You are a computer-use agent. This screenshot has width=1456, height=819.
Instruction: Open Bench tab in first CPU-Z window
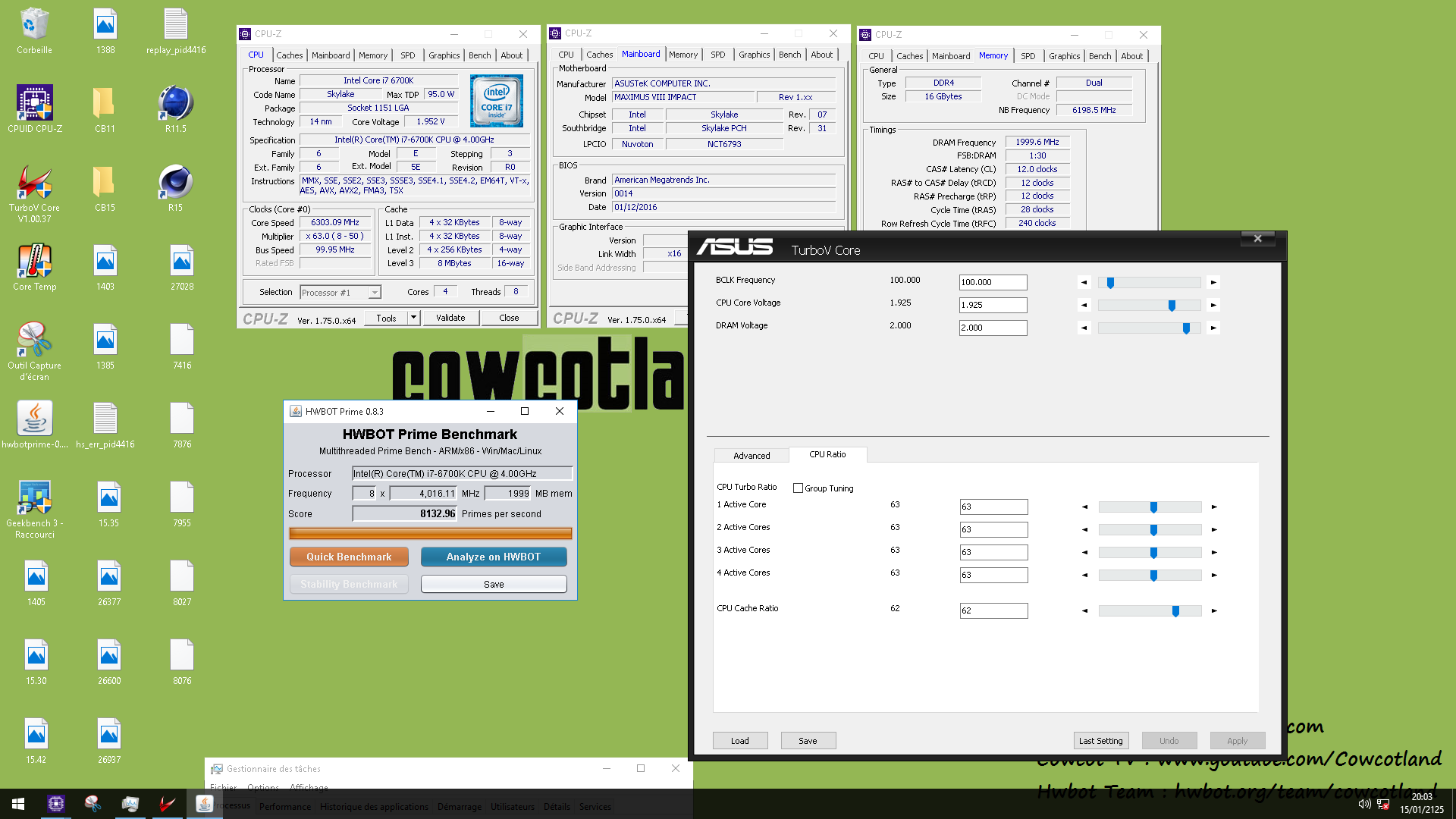pyautogui.click(x=479, y=55)
